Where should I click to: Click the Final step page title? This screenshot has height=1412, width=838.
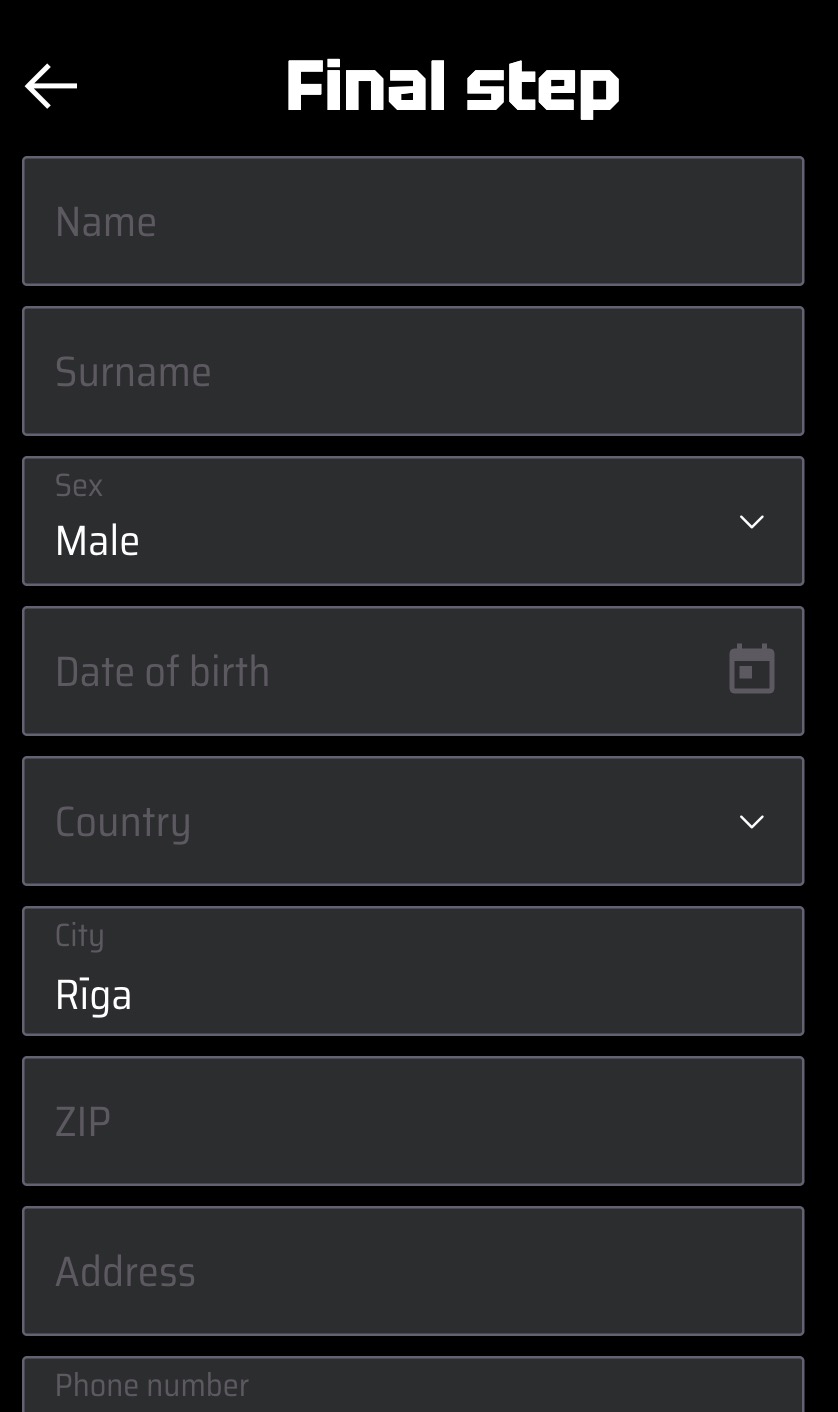[453, 86]
